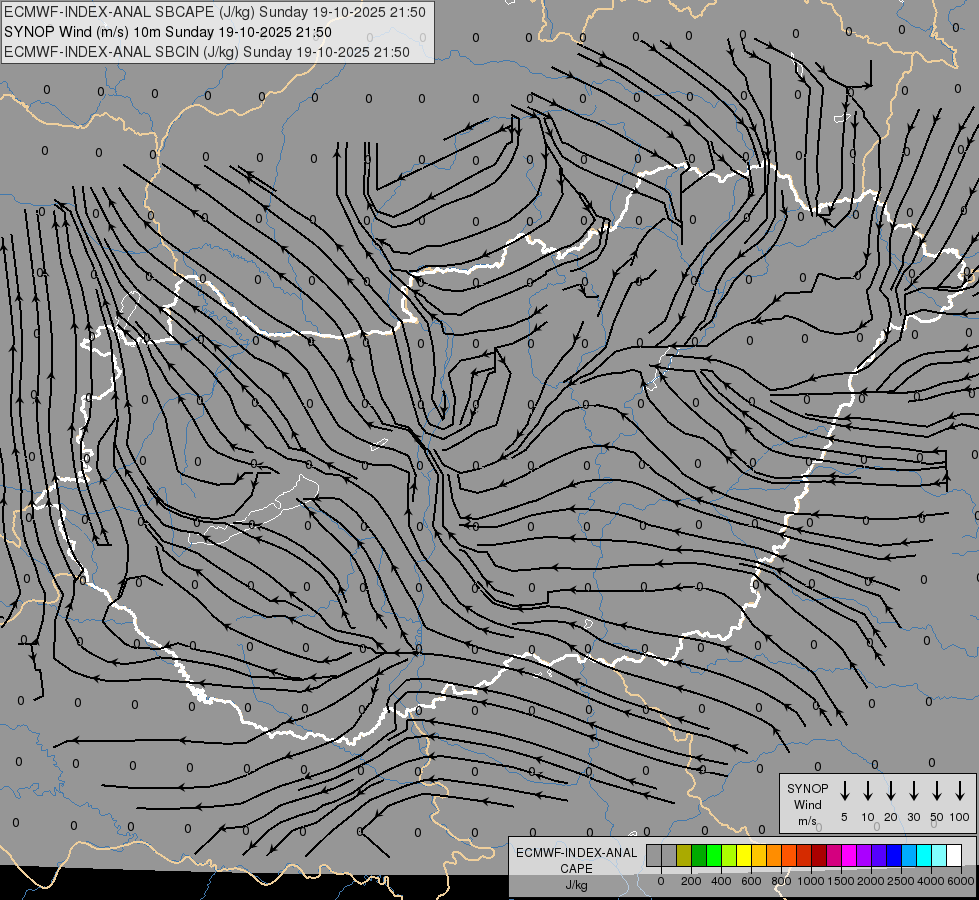Screen dimensions: 979x900
Task: Click the 100 m/s wind legend label
Action: [x=960, y=817]
